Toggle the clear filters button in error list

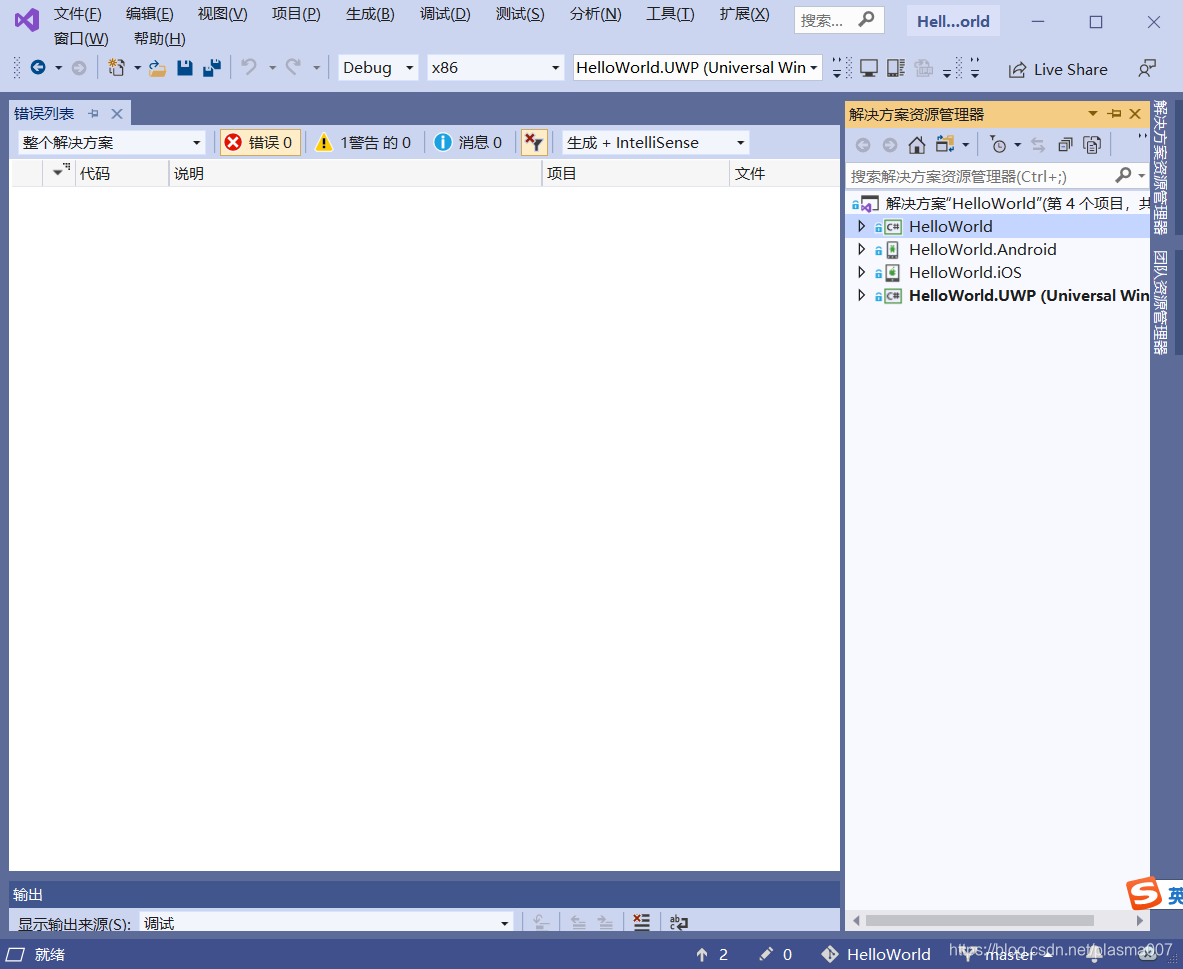pos(534,143)
